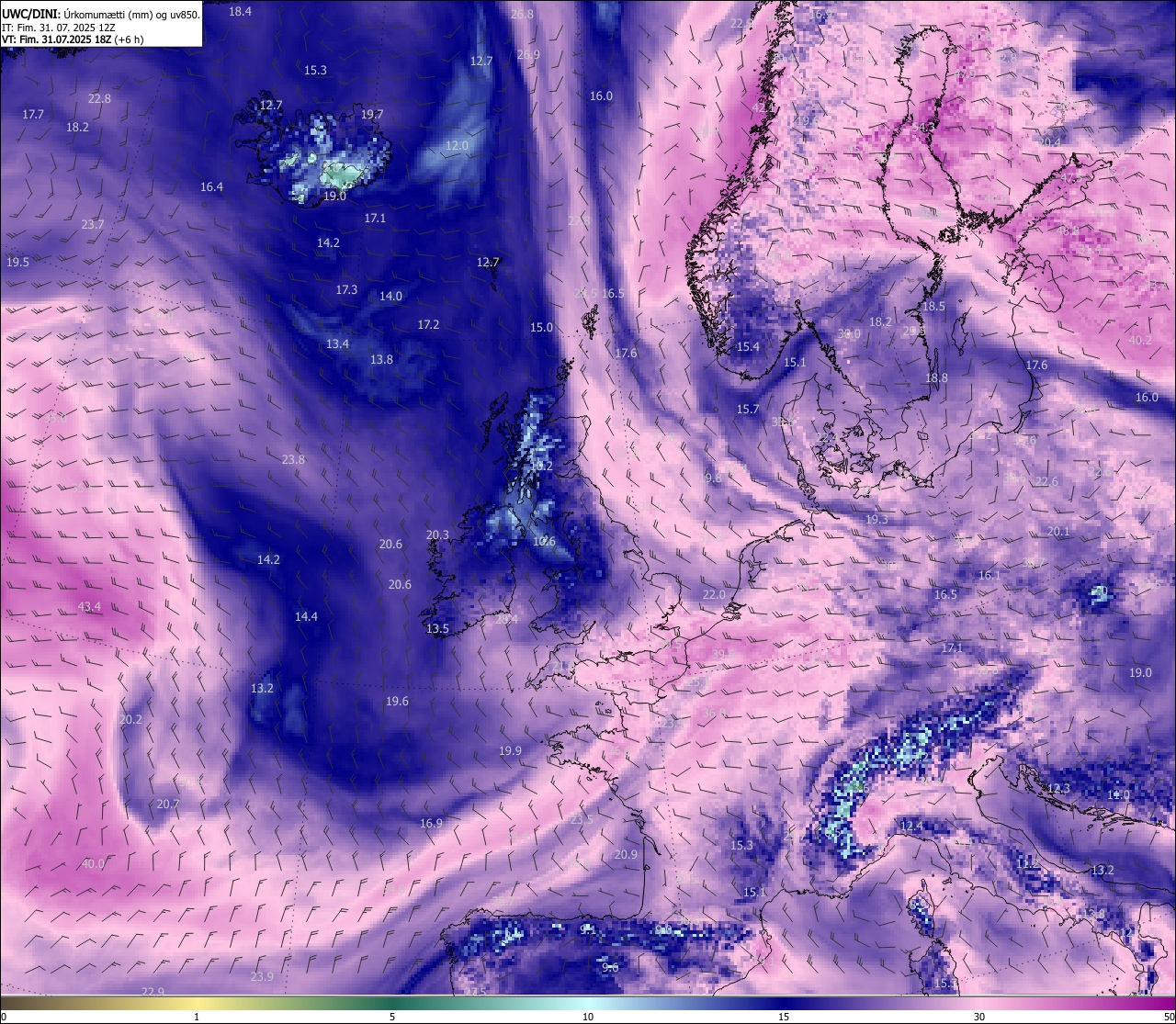Select the 12.3 value near the Adriatic
The width and height of the screenshot is (1176, 1024).
[x=1058, y=788]
